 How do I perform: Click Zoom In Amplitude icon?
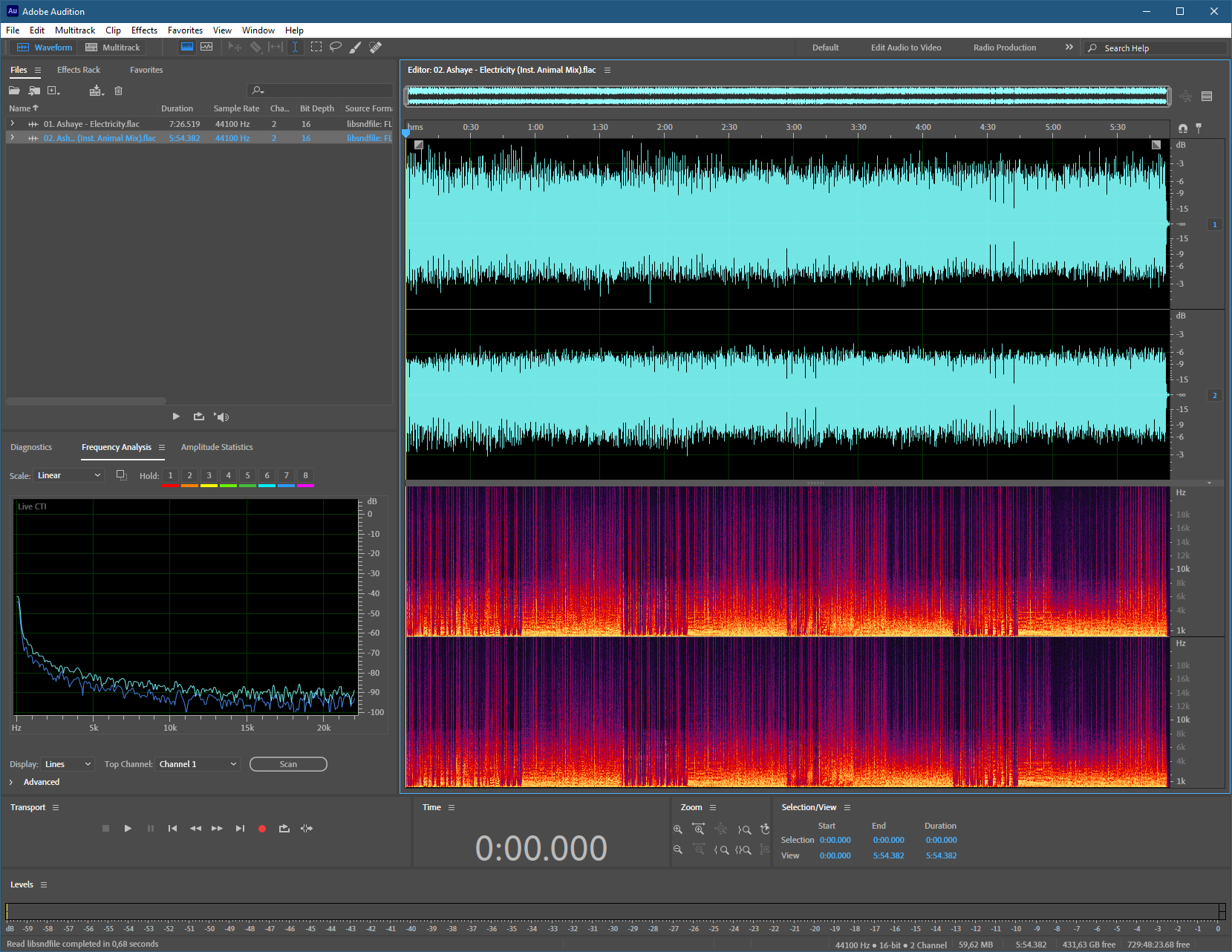[x=677, y=829]
